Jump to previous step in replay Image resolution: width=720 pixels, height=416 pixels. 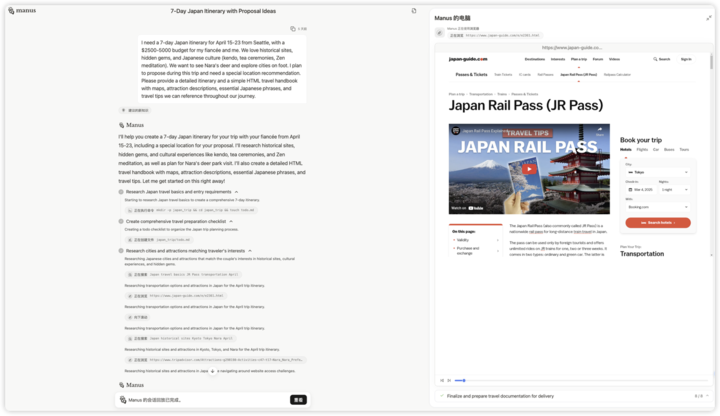pos(440,380)
